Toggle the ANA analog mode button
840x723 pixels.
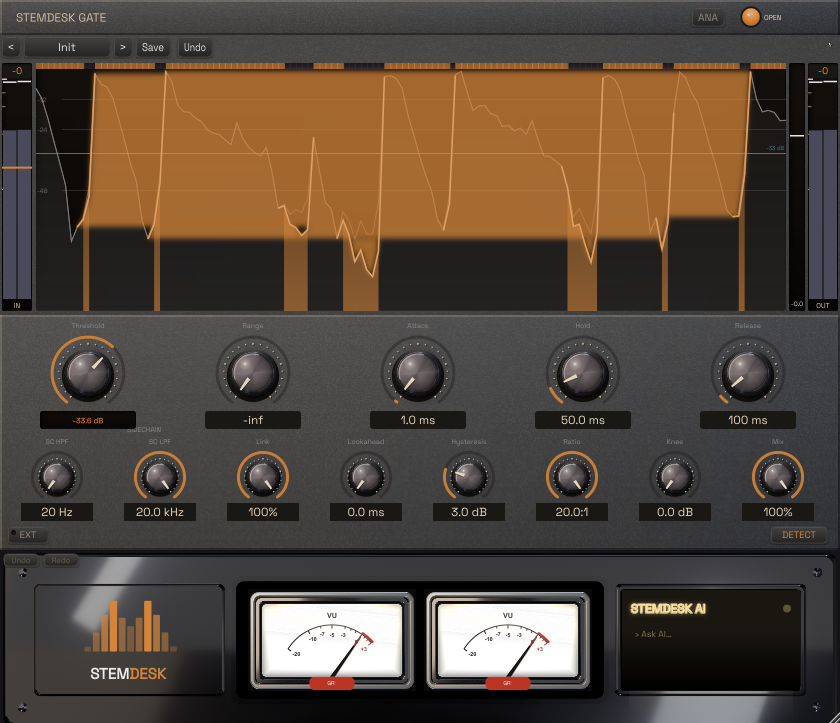tap(707, 18)
